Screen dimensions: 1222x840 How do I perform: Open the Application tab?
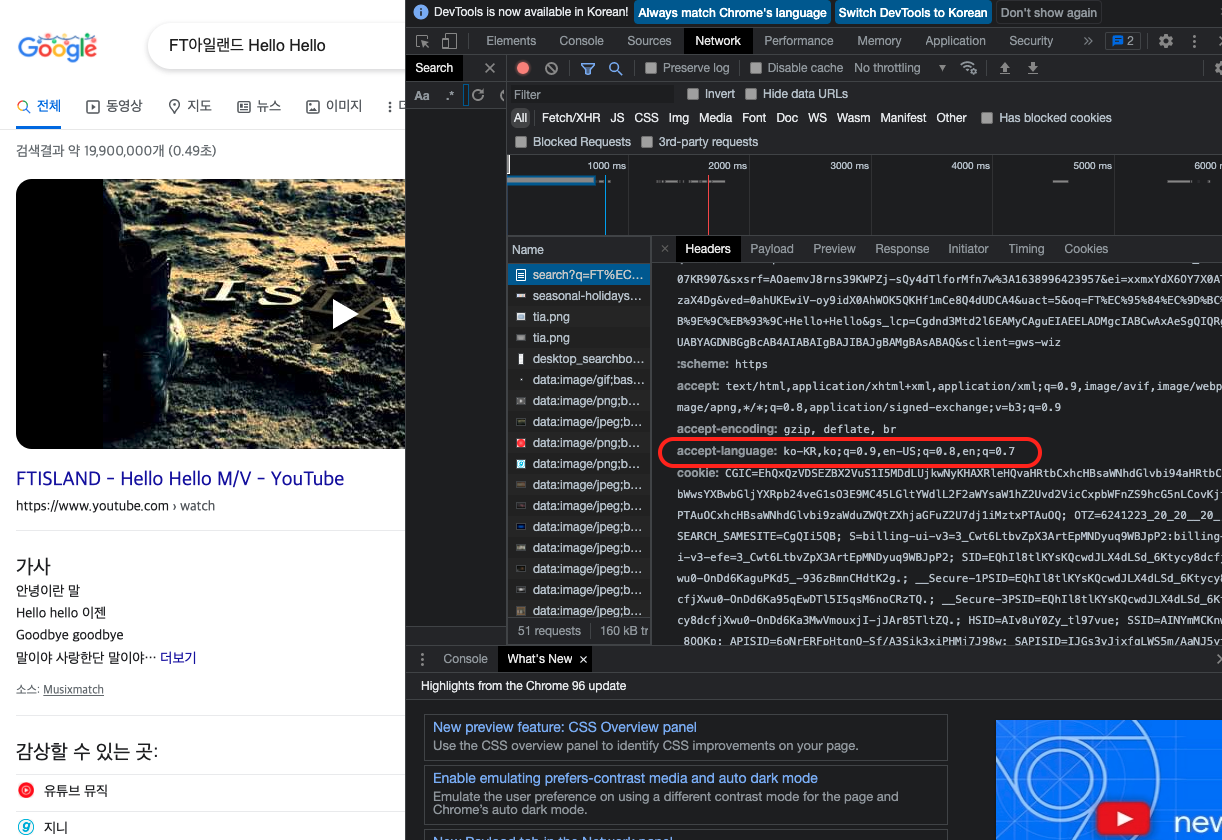point(955,41)
